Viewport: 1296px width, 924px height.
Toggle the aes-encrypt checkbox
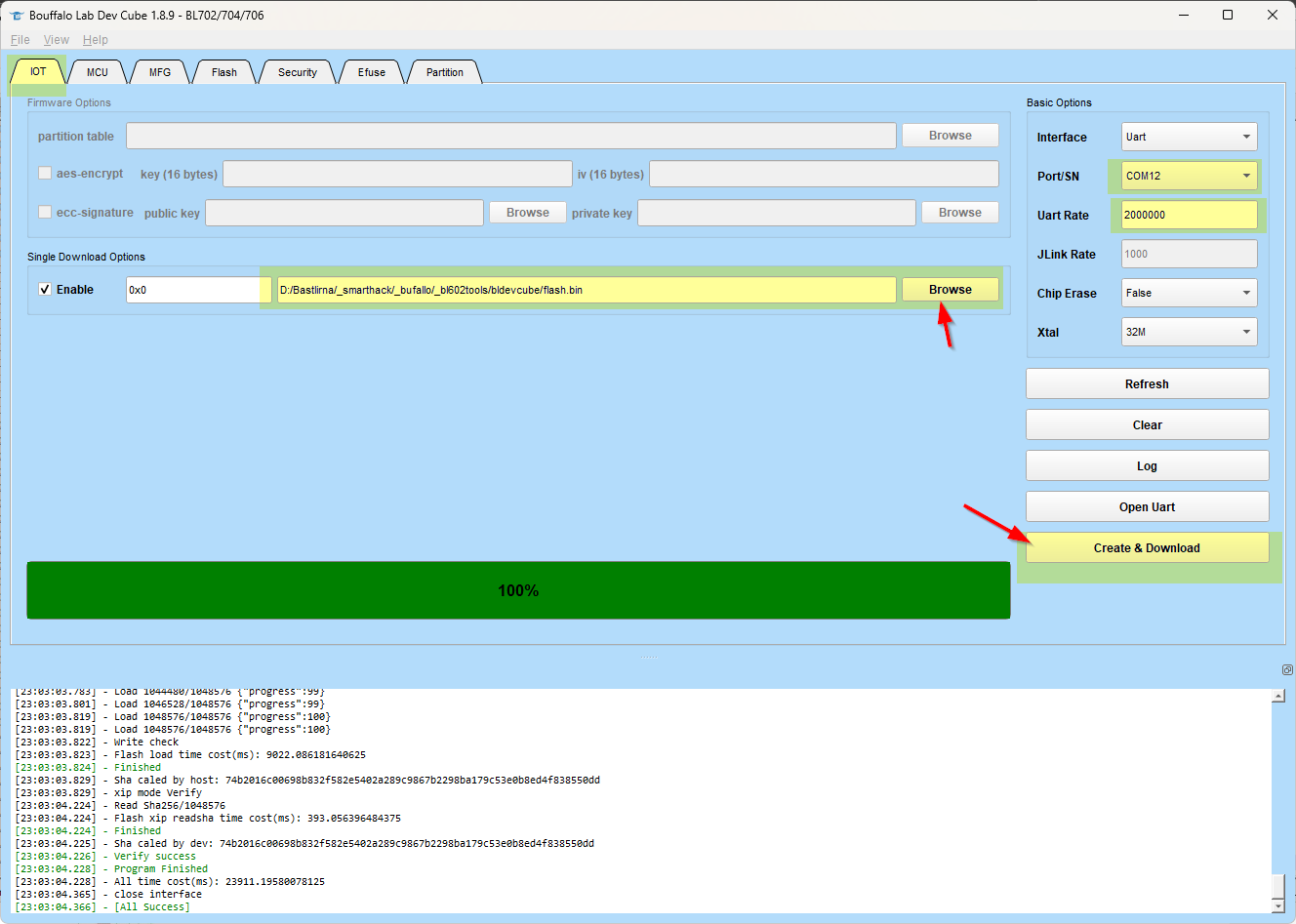pyautogui.click(x=45, y=173)
